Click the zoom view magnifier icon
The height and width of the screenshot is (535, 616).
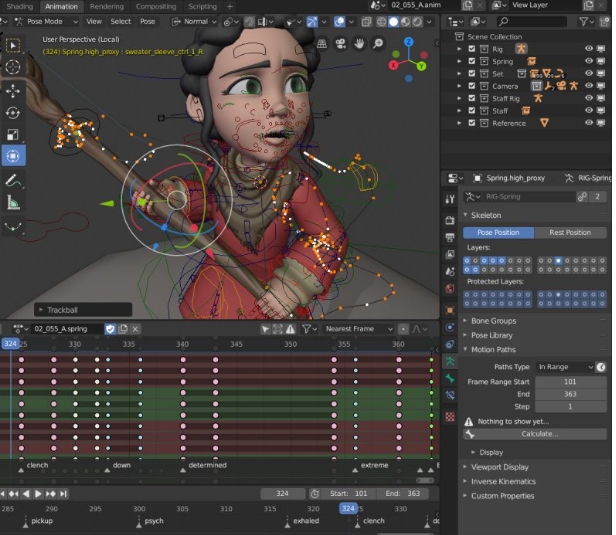378,44
